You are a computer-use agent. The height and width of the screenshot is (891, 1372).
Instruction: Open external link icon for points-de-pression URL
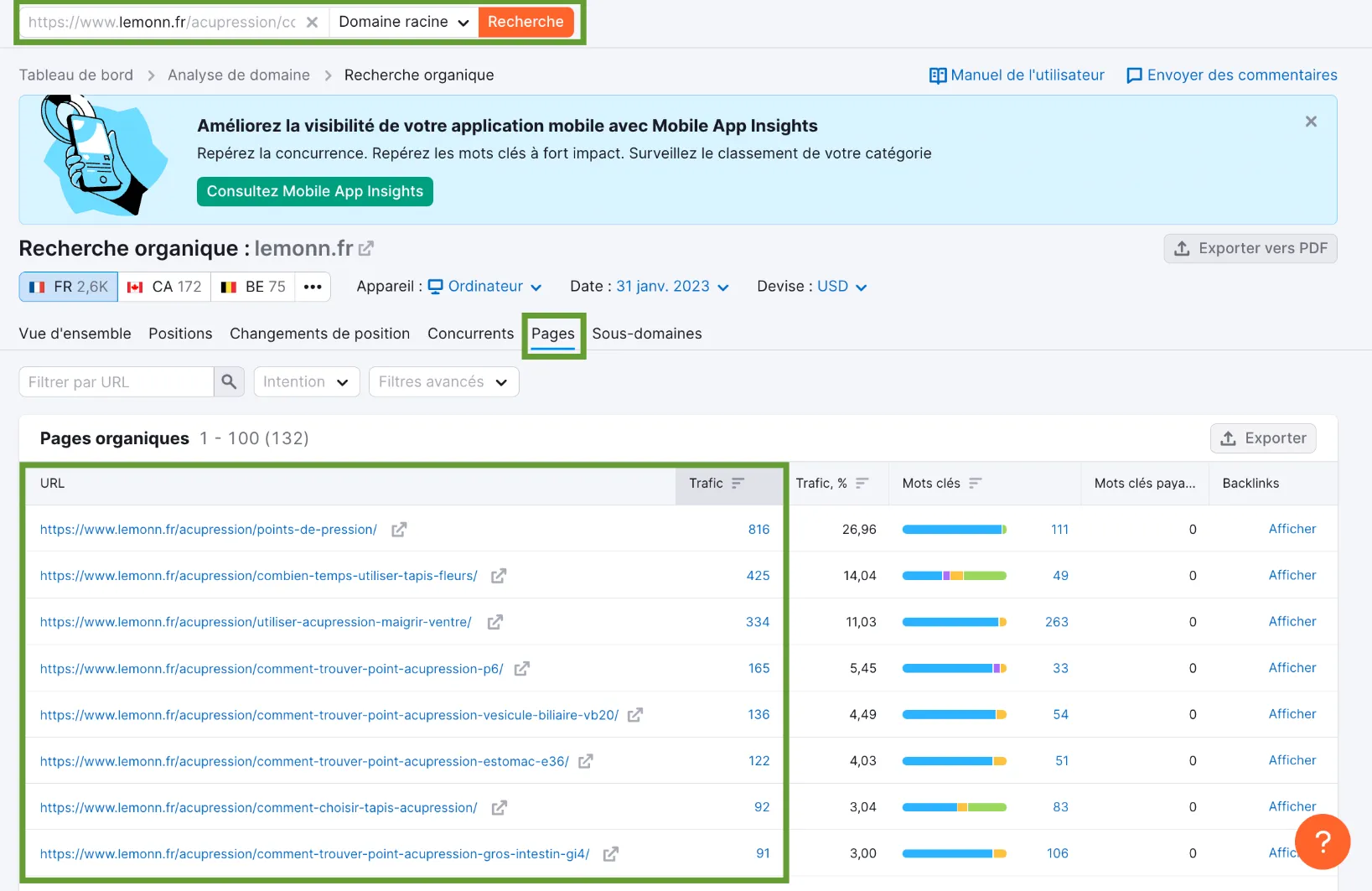pyautogui.click(x=399, y=530)
